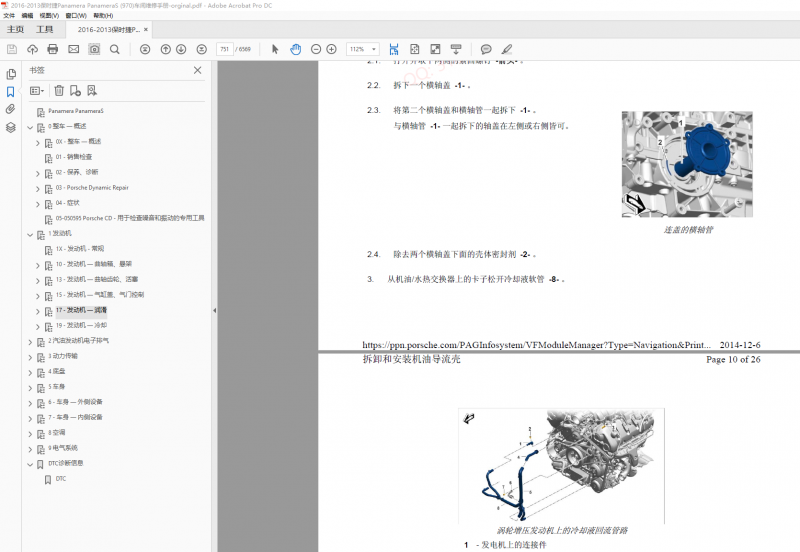The image size is (800, 552).
Task: Zoom in with plus icon
Action: pos(332,49)
